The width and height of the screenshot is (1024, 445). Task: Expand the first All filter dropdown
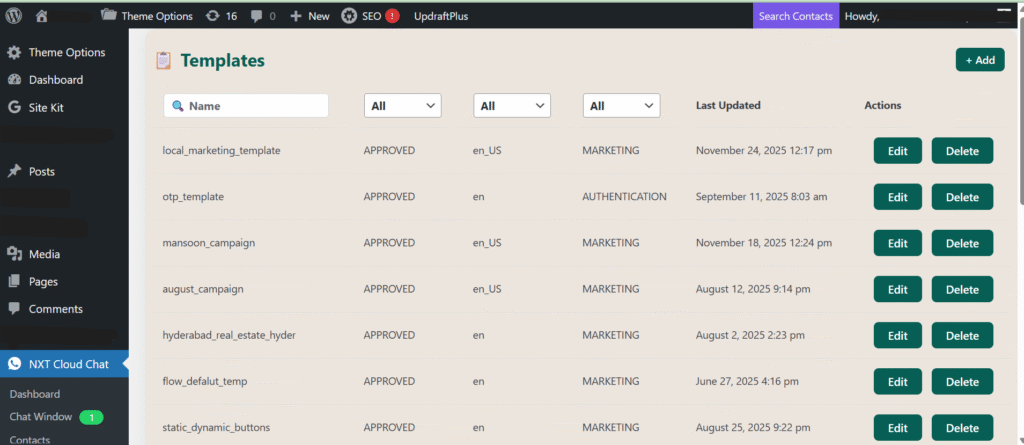402,105
